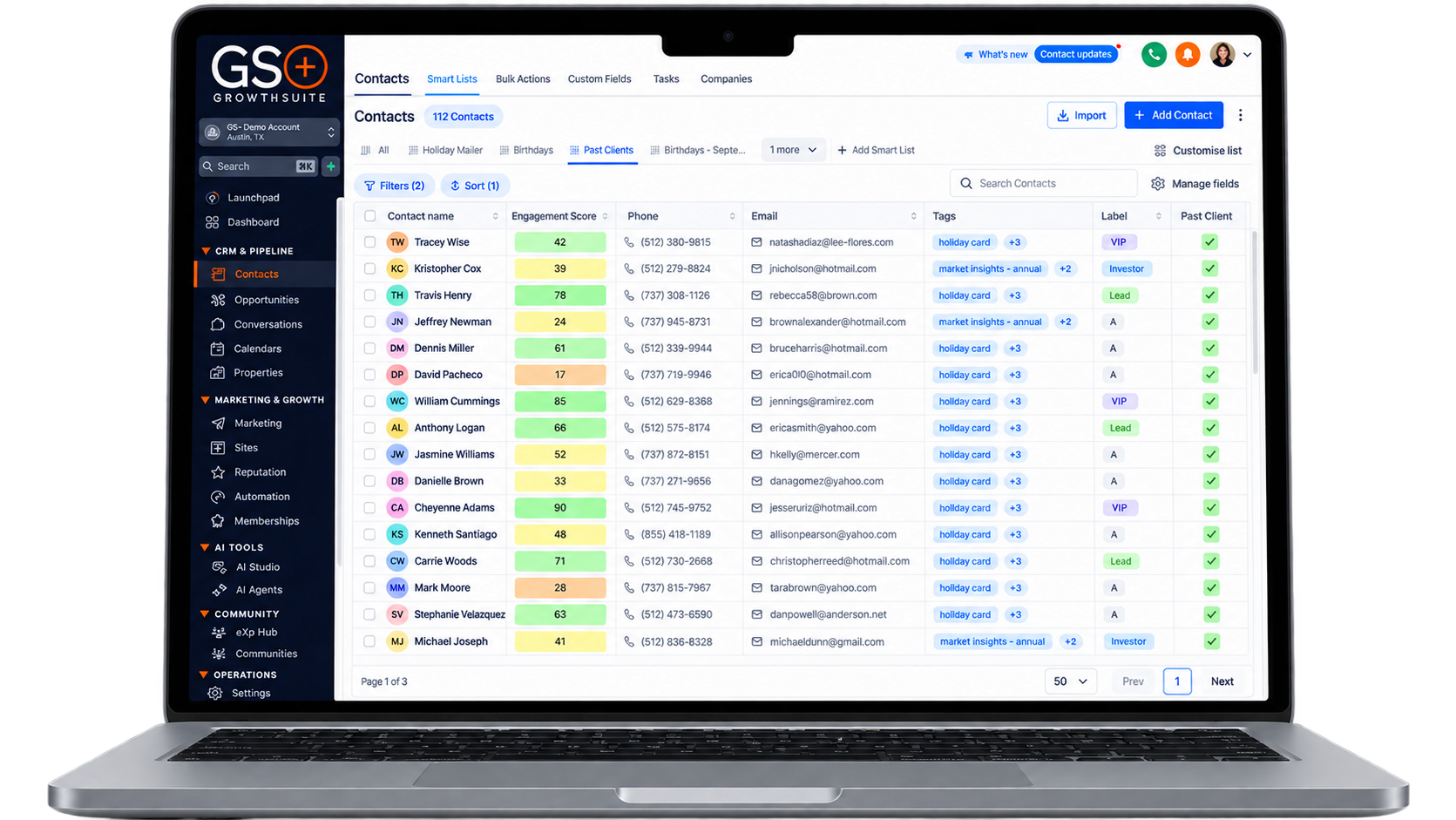Click the three-dot menu beside Add Contact

[1241, 115]
